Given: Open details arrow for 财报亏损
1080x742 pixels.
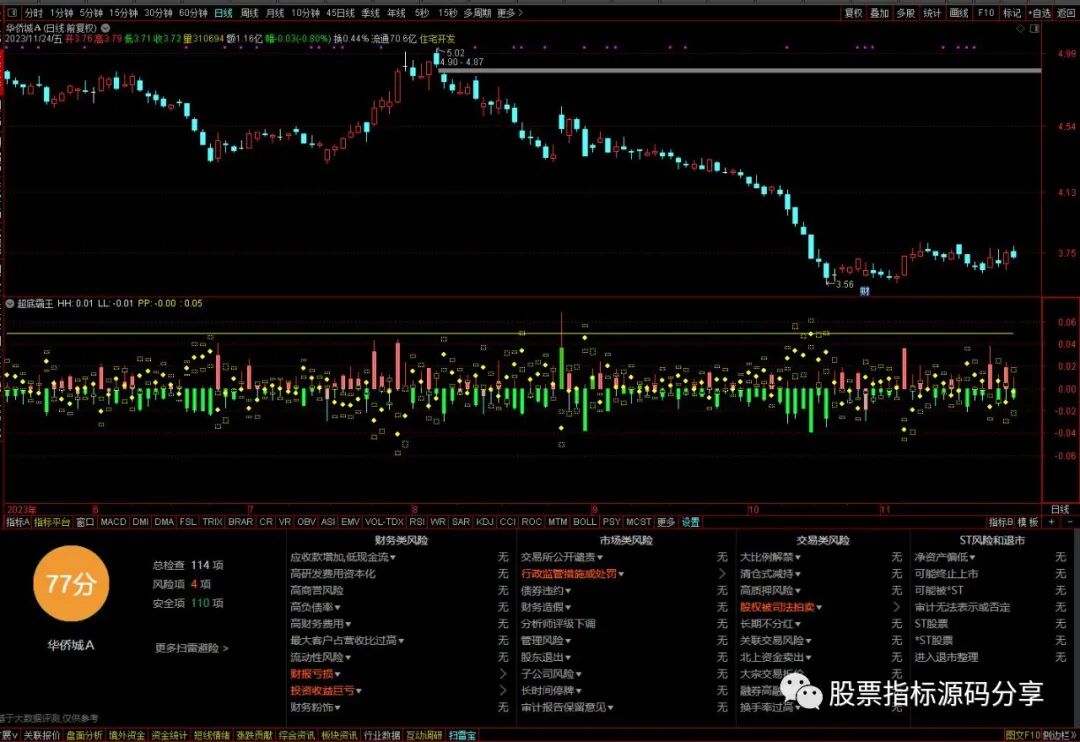Looking at the screenshot, I should [x=503, y=674].
